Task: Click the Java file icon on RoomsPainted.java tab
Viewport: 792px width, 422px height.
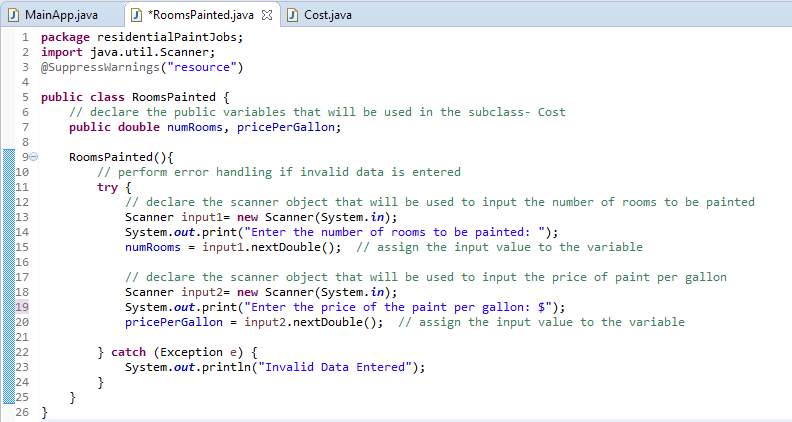Action: [x=136, y=15]
